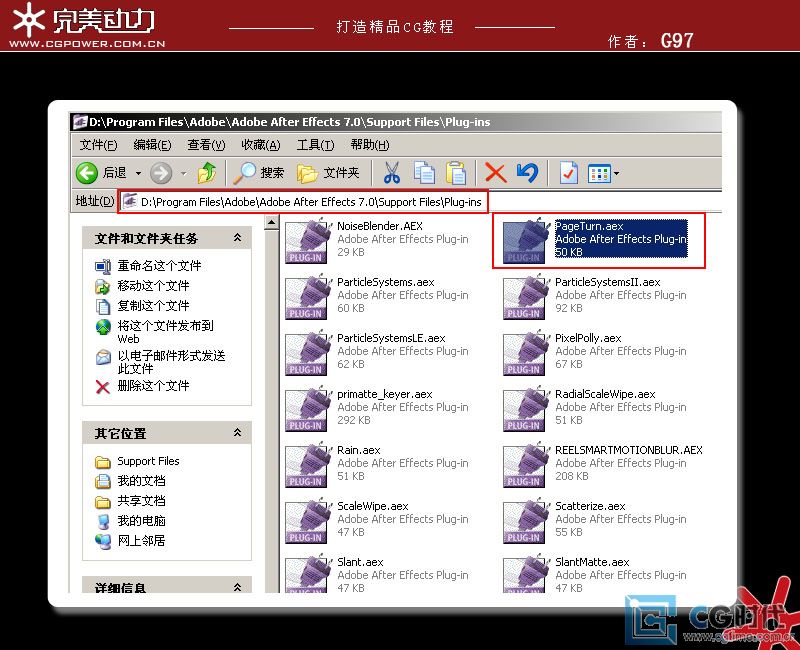The width and height of the screenshot is (800, 650).
Task: Open 我的电脑 location link
Action: click(141, 520)
